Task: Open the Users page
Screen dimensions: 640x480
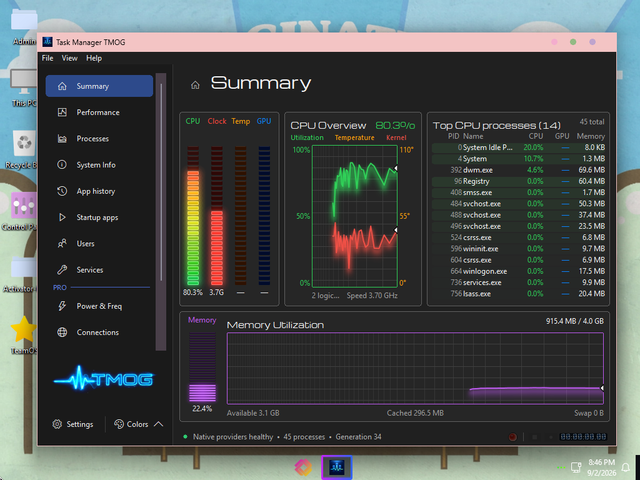Action: click(x=99, y=244)
